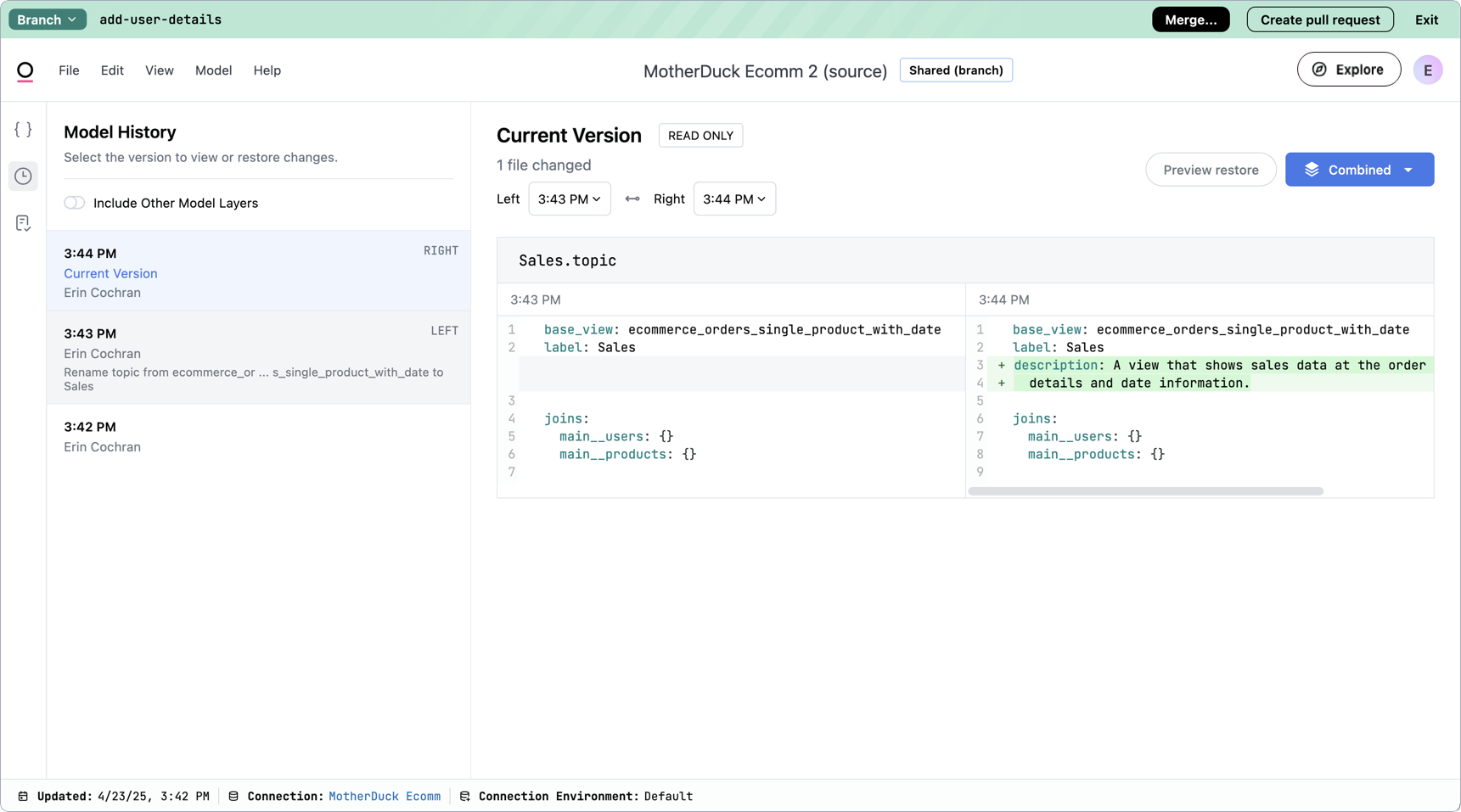Click 'Updated: 4/23/25, 3:42 PM' status
The height and width of the screenshot is (812, 1461).
123,796
